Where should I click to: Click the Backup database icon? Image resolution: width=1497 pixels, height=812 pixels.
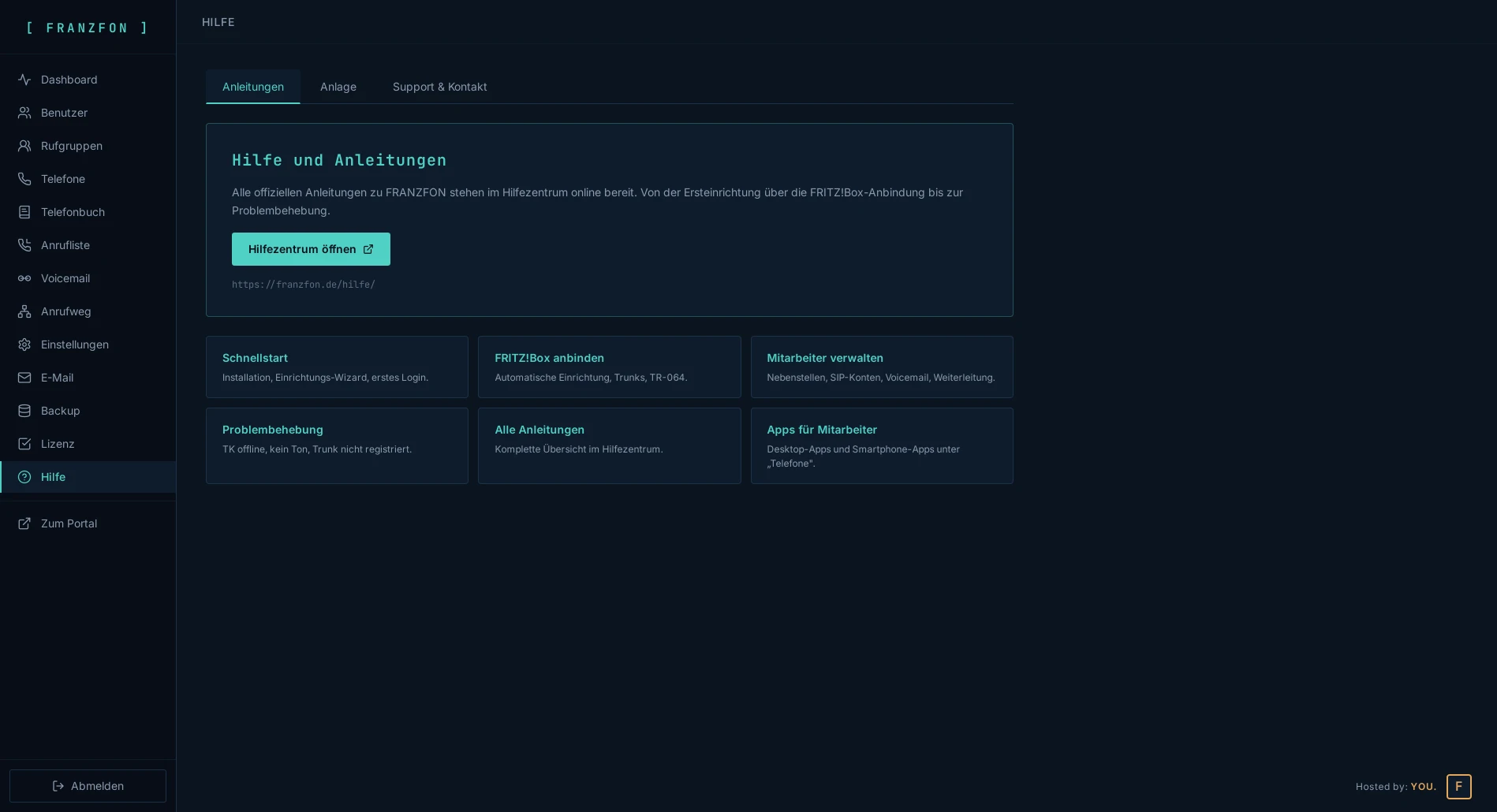[x=24, y=411]
